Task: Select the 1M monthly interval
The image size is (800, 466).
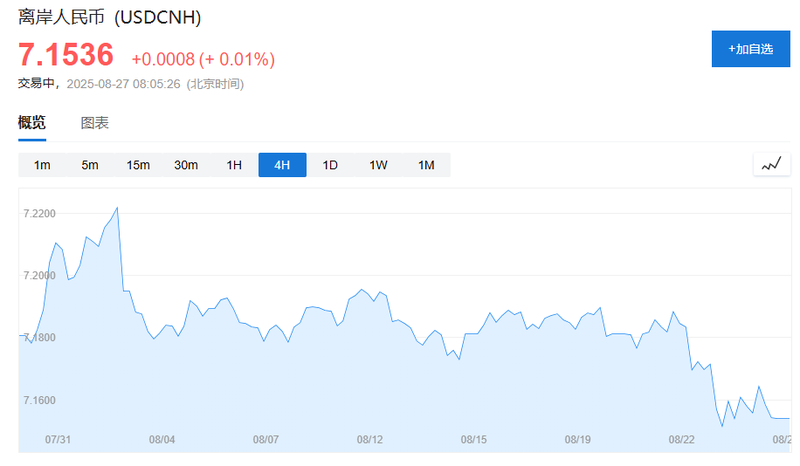Action: point(426,165)
